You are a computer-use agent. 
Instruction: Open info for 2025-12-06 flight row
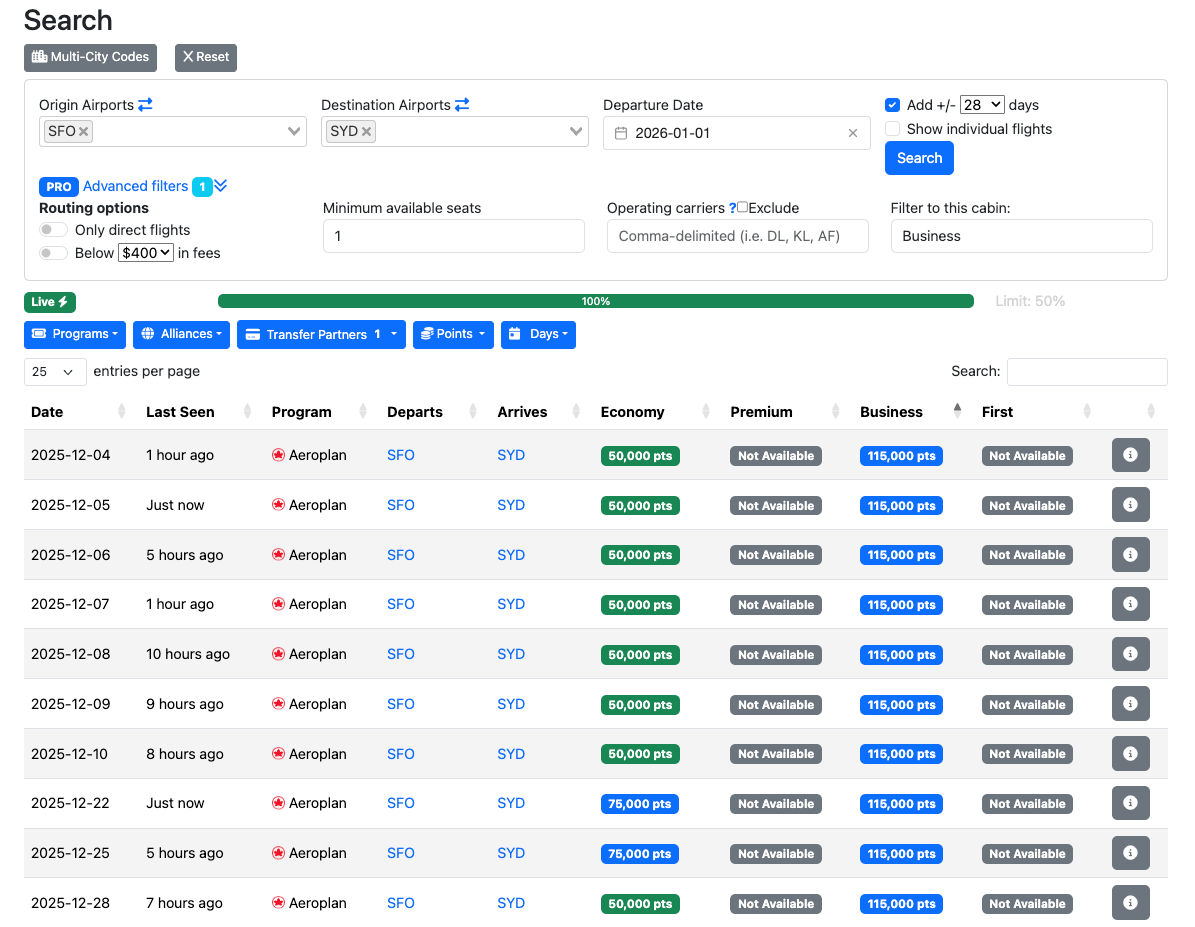[x=1130, y=554]
